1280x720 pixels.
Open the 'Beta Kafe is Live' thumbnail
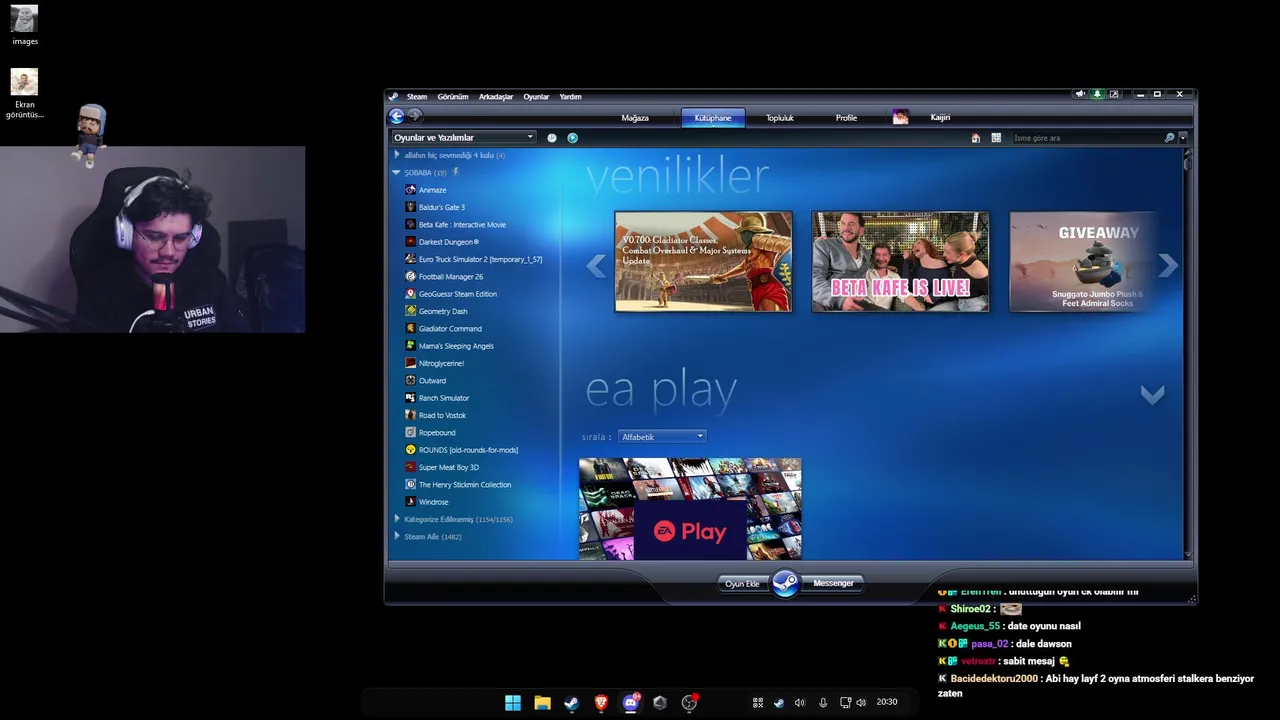(900, 262)
